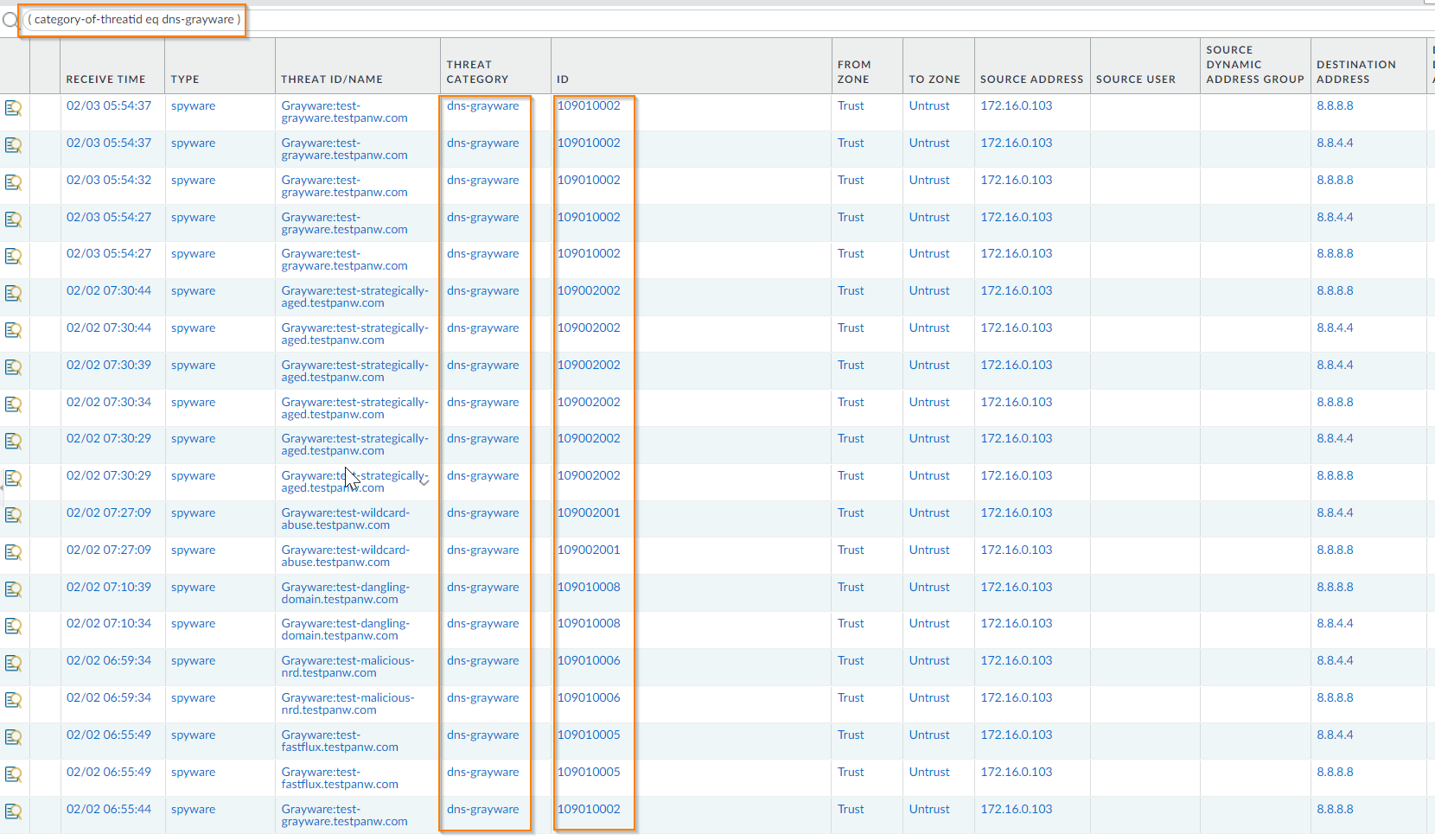Expand the chevron on the highlighted strategically-aged cell
Viewport: 1435px width, 840px height.
coord(424,482)
